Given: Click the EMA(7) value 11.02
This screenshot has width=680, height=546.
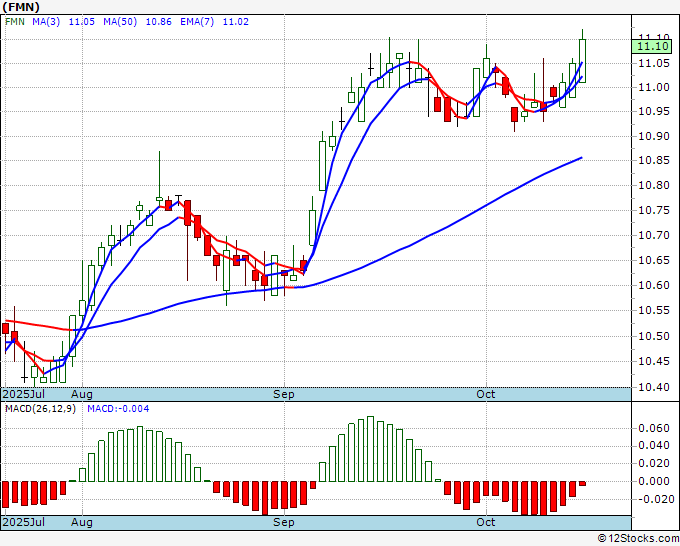Looking at the screenshot, I should (x=235, y=21).
